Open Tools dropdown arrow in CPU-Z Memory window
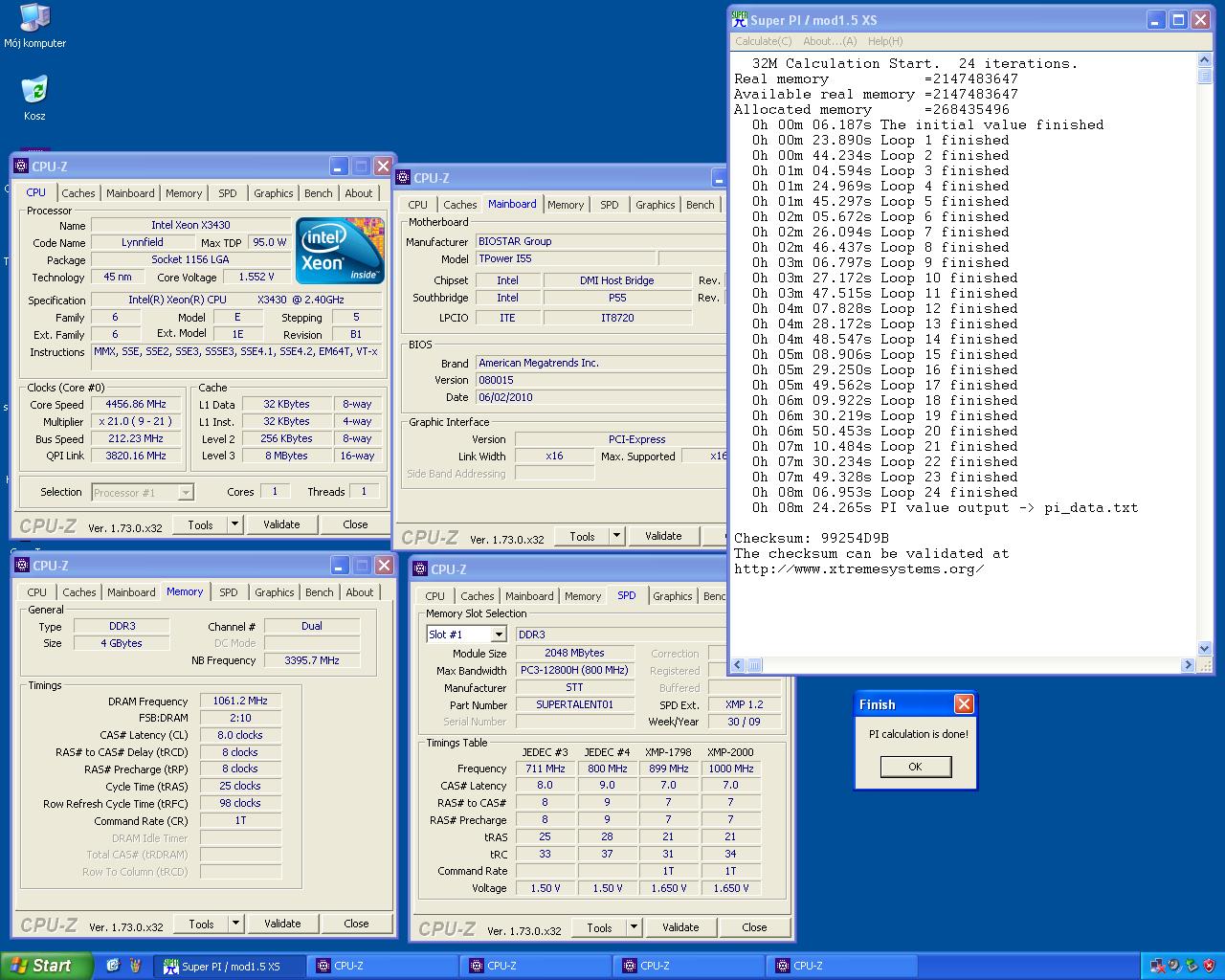Image resolution: width=1225 pixels, height=980 pixels. tap(235, 924)
